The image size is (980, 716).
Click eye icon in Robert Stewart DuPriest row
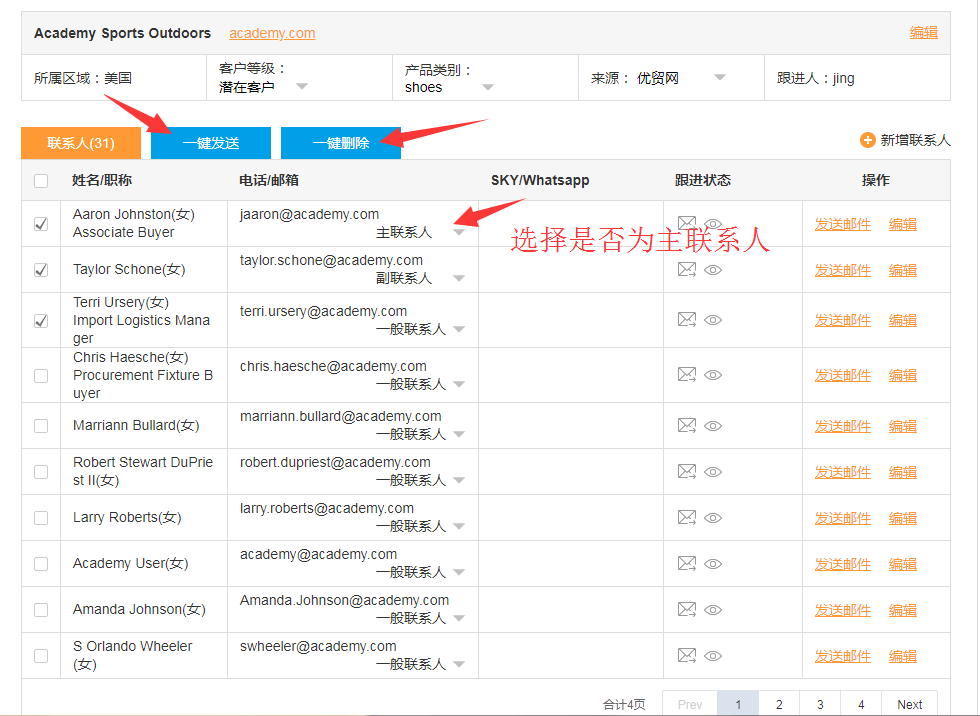pos(713,472)
